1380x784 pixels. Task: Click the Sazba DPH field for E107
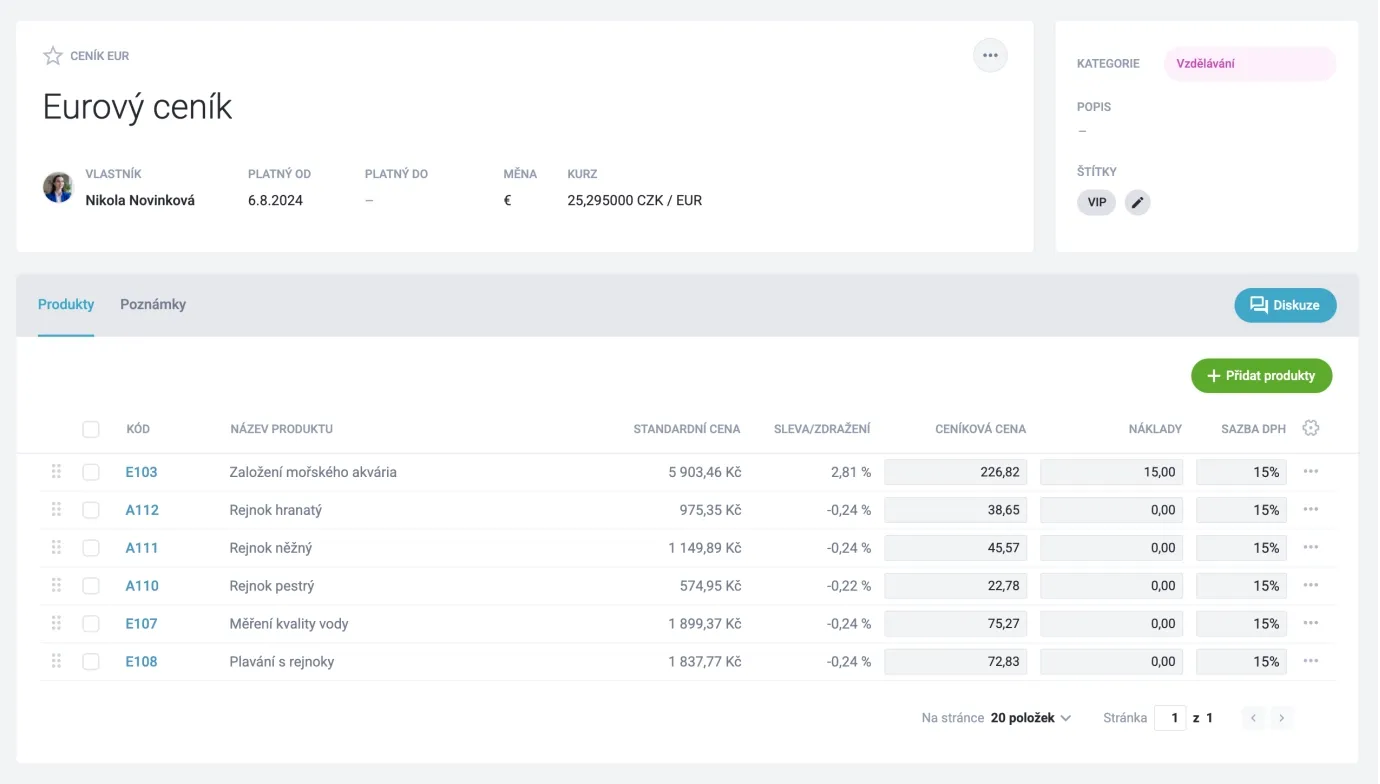(1241, 624)
